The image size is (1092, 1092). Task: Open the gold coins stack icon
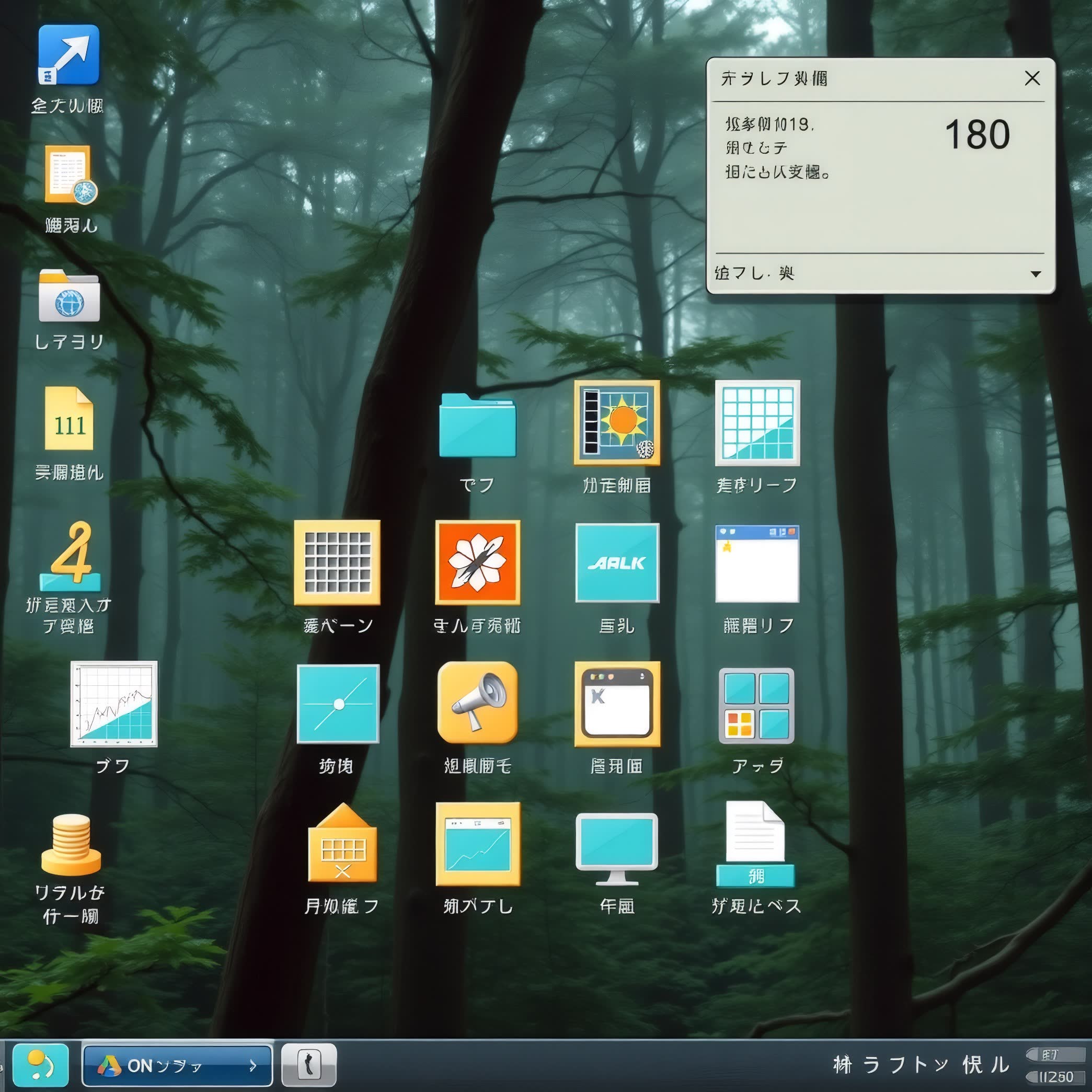pyautogui.click(x=71, y=844)
